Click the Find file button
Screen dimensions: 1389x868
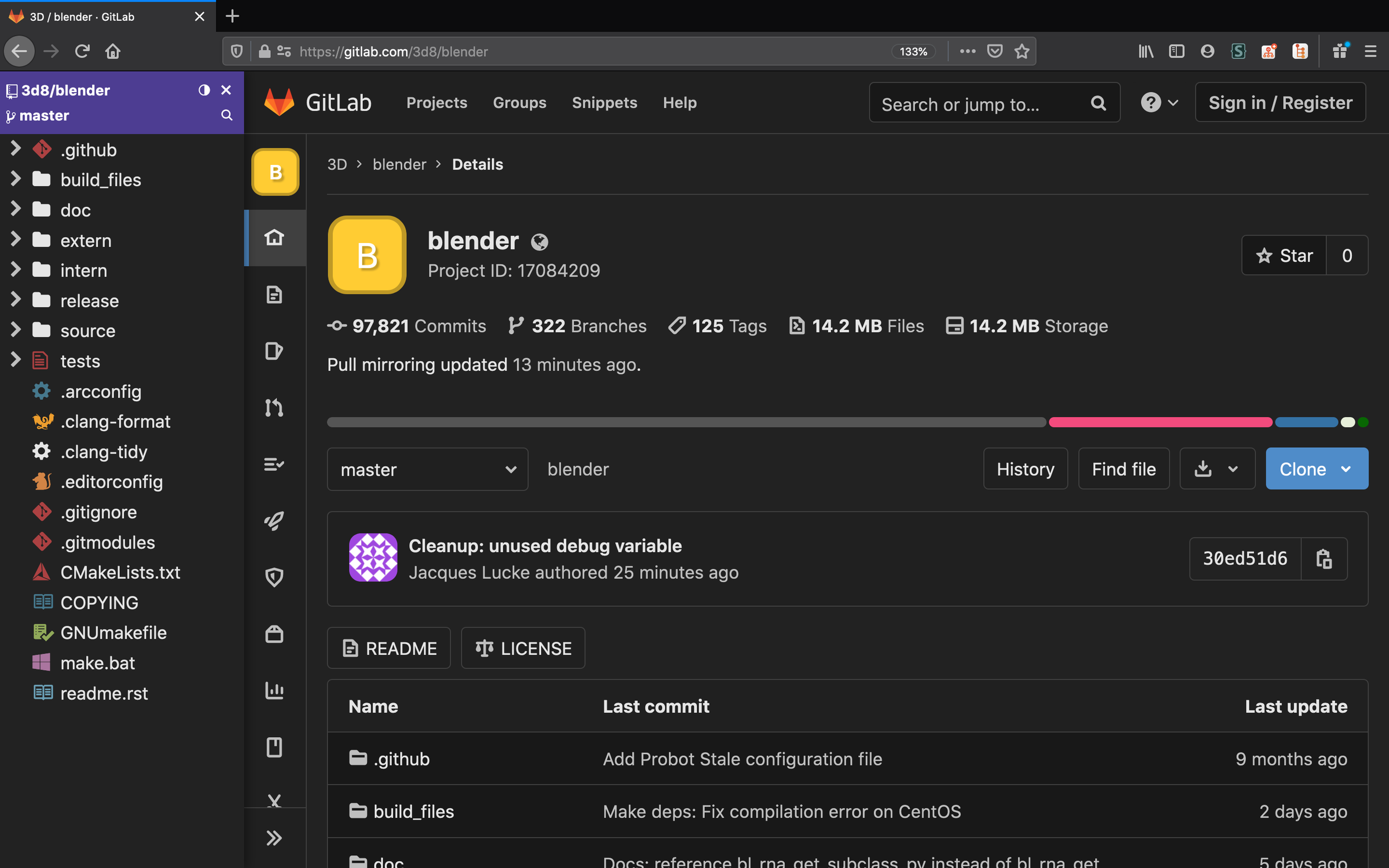(x=1123, y=469)
